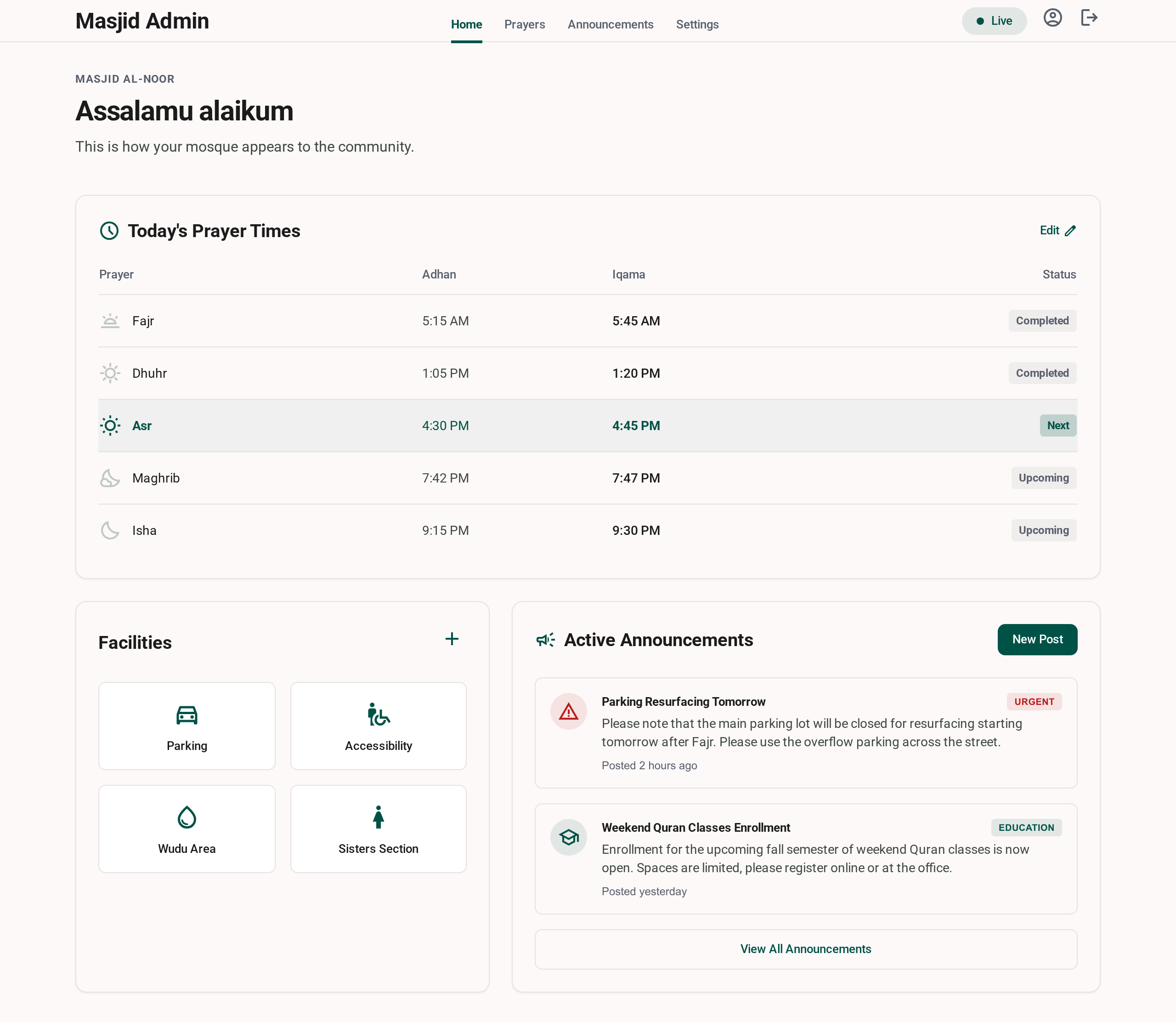Click the water drop Wudu Area icon
The width and height of the screenshot is (1176, 1022).
[x=187, y=817]
